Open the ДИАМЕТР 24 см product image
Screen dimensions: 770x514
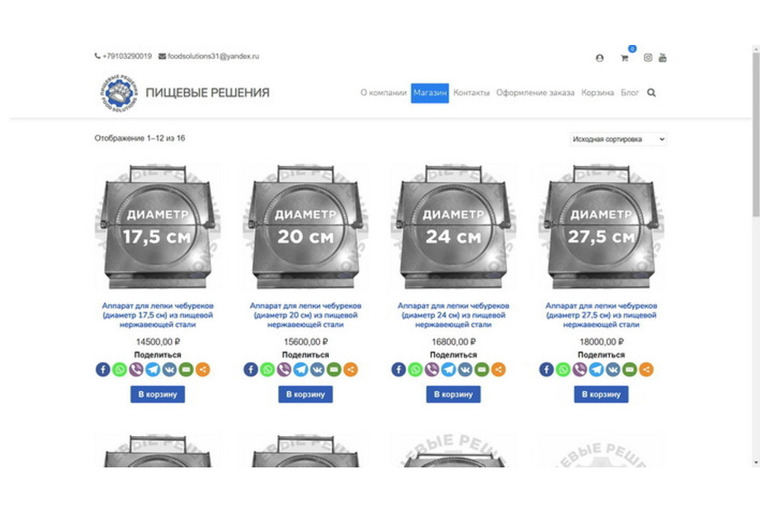(x=453, y=227)
